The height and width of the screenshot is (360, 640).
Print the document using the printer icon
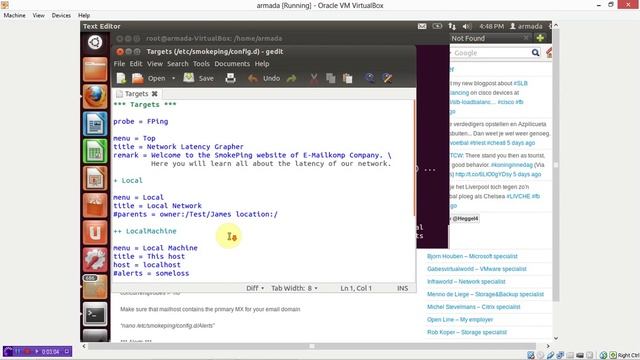pyautogui.click(x=231, y=78)
